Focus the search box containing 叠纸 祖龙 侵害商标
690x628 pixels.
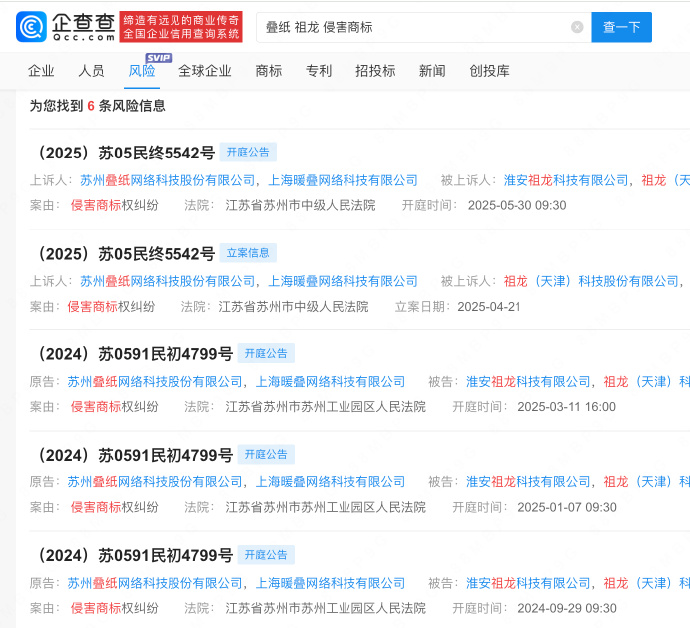point(423,27)
